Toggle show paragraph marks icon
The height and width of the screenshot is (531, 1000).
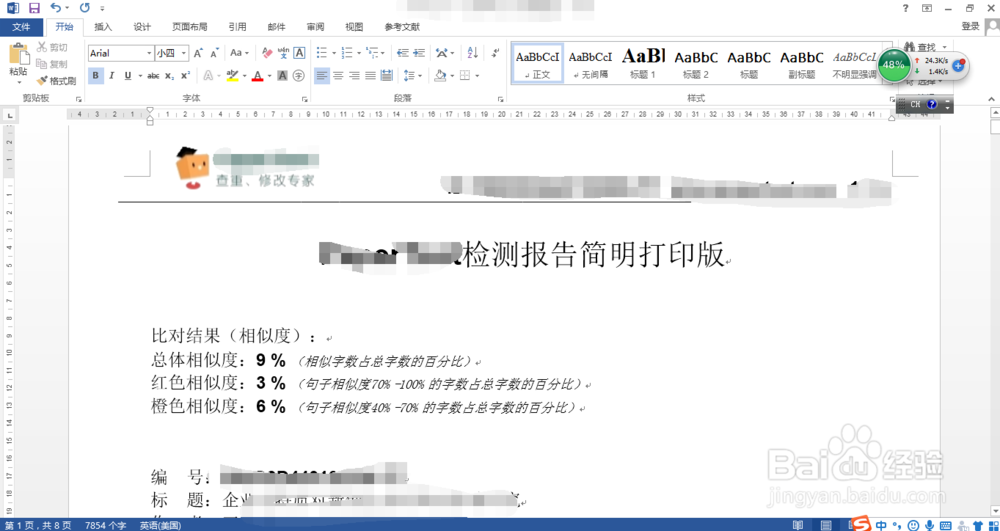pos(496,53)
